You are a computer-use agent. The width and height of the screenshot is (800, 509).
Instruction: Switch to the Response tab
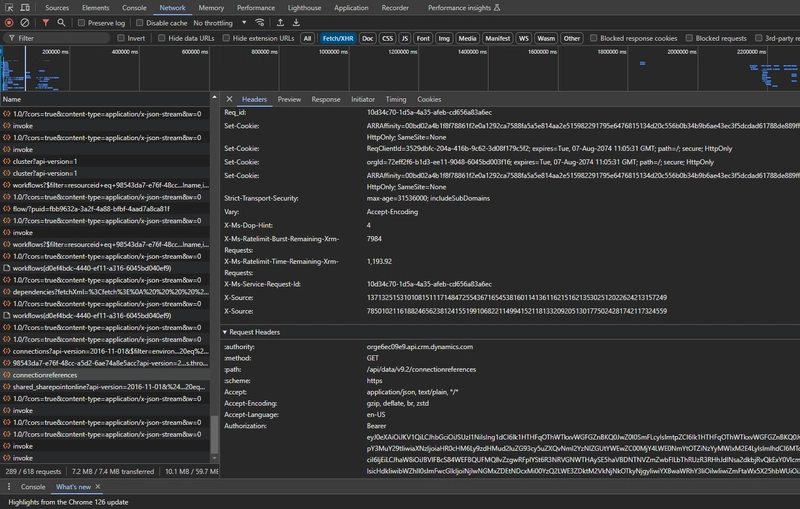(x=325, y=99)
